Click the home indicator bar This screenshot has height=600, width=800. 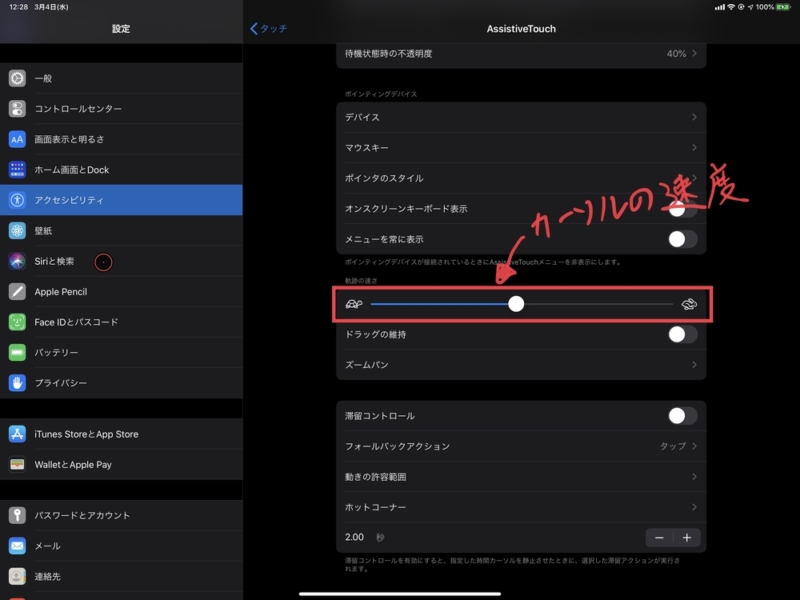[x=399, y=594]
